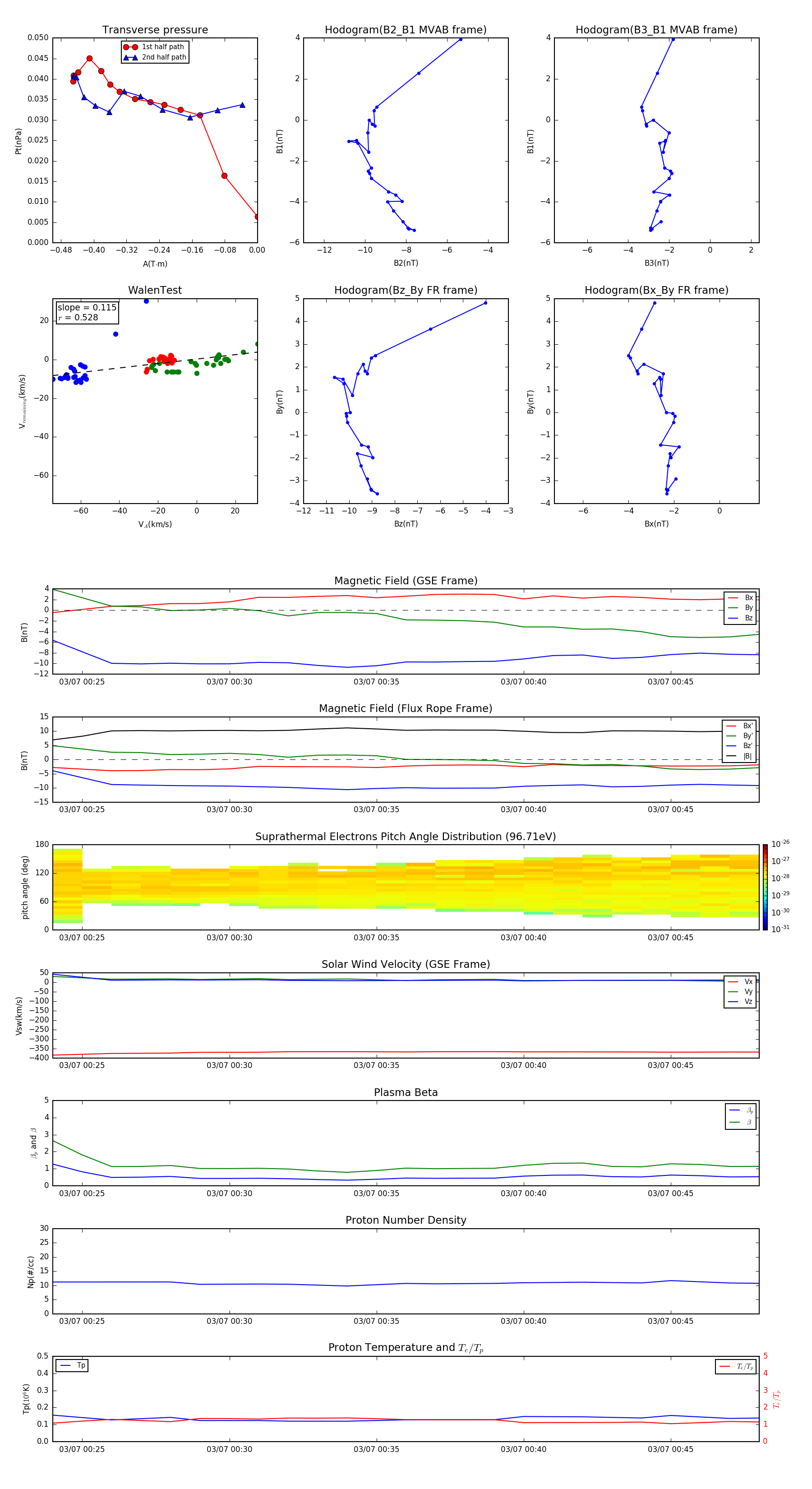812x1489 pixels.
Task: Click '03/07 00:35' tick under GSE field plot
Action: [376, 682]
